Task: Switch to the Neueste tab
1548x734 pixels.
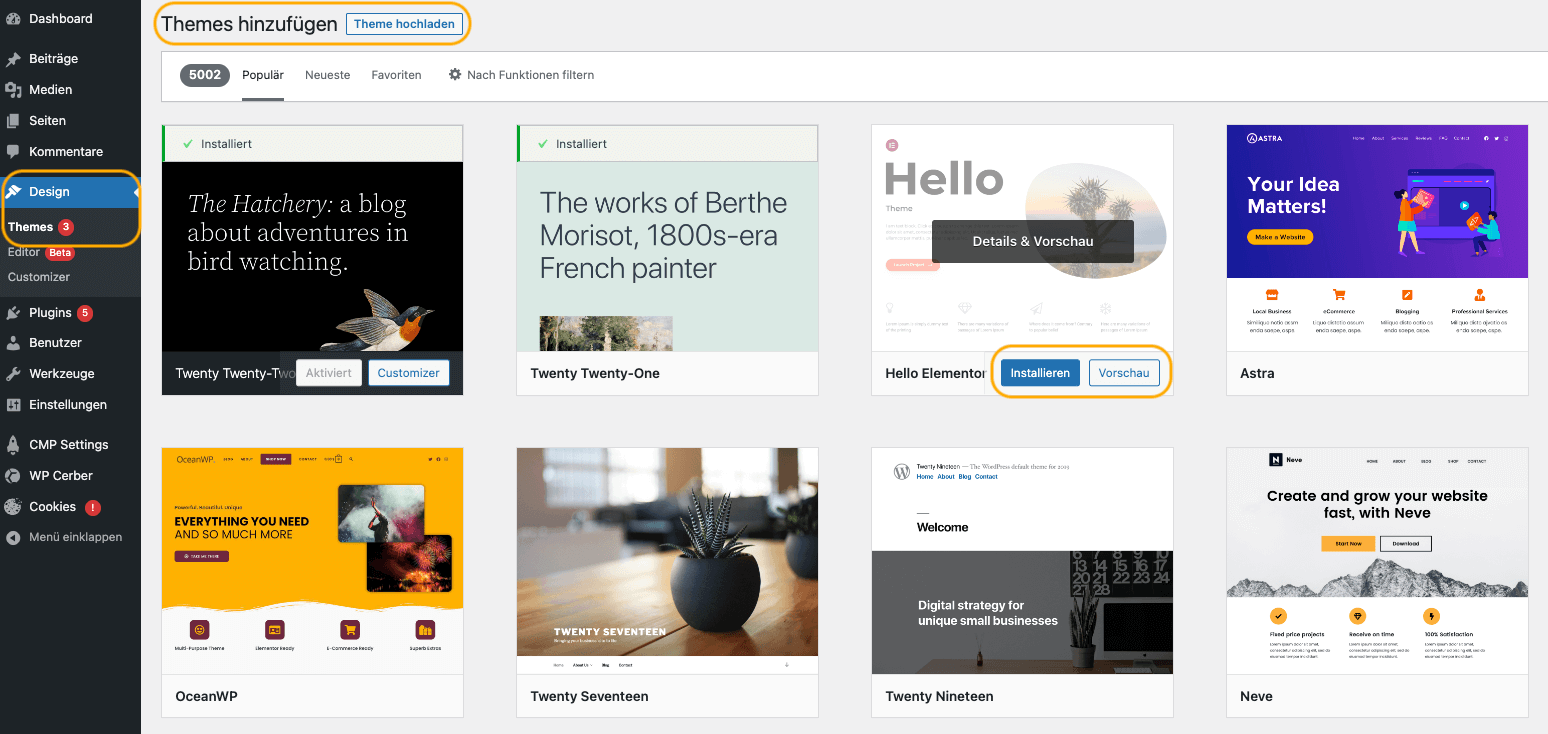Action: point(328,75)
